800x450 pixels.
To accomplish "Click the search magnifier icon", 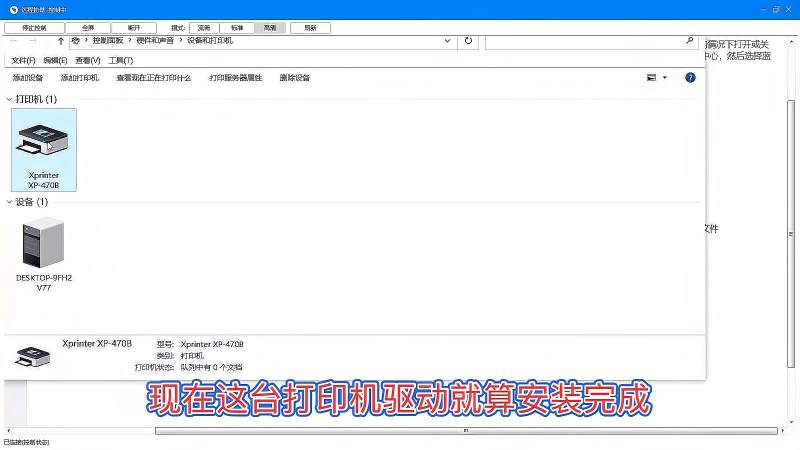I will tap(689, 41).
